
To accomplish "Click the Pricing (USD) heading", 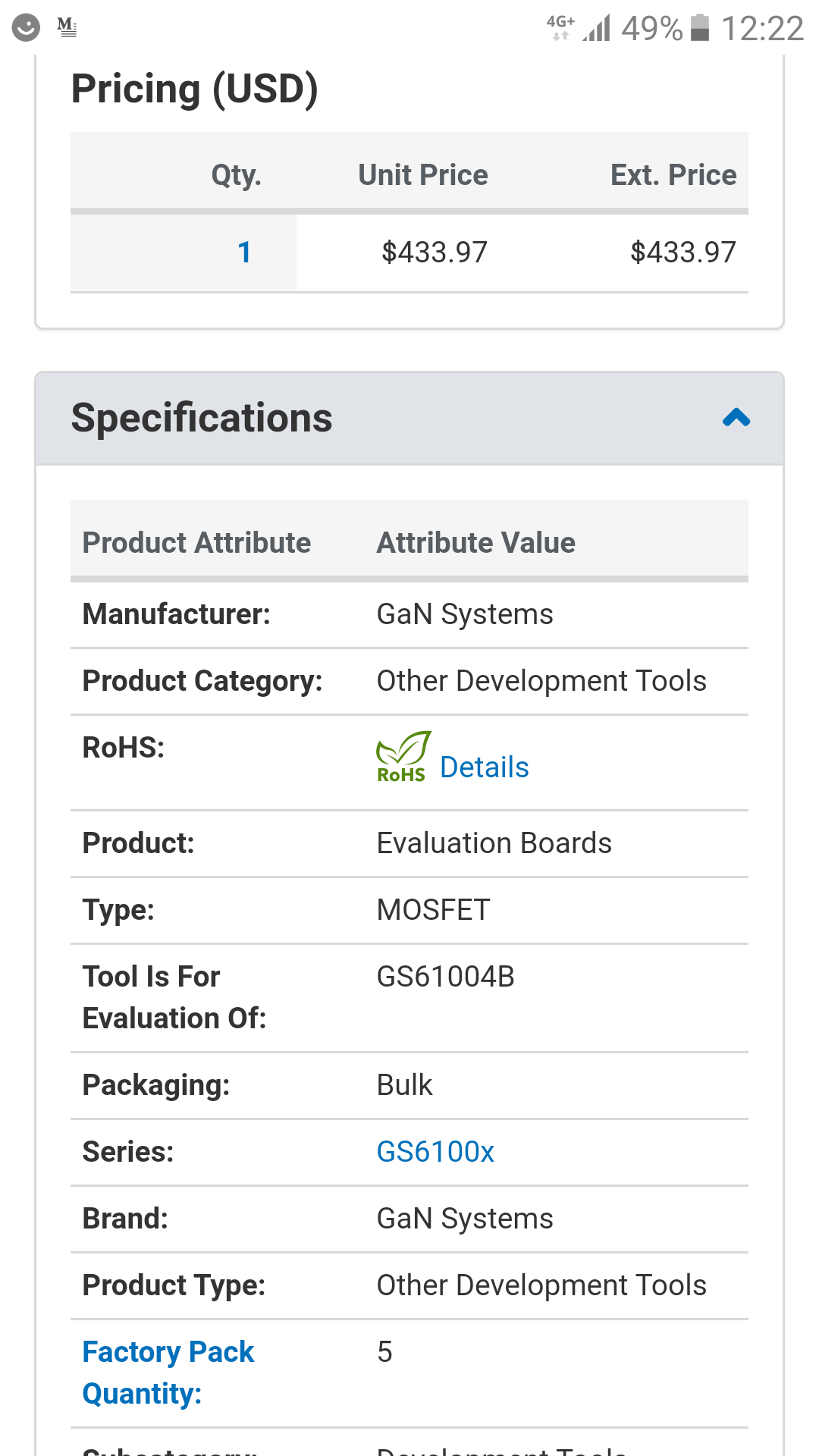I will point(195,89).
